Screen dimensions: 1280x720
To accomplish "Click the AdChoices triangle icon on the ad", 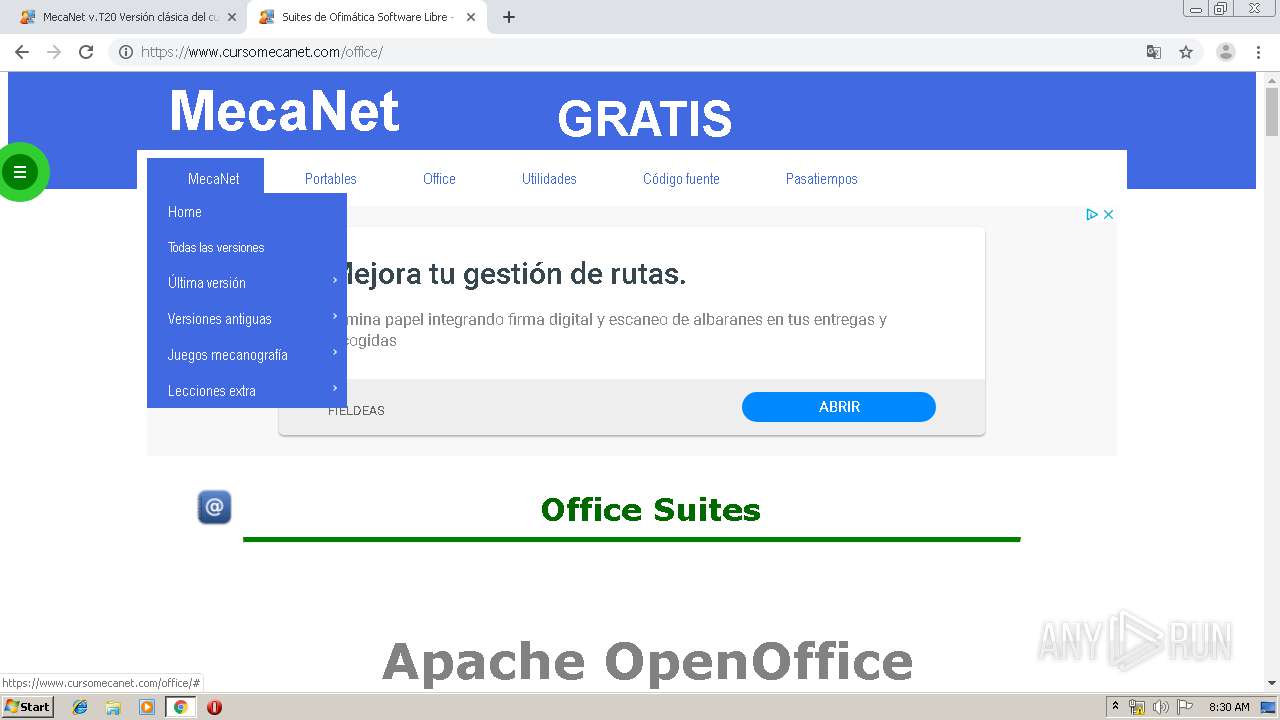I will coord(1092,214).
